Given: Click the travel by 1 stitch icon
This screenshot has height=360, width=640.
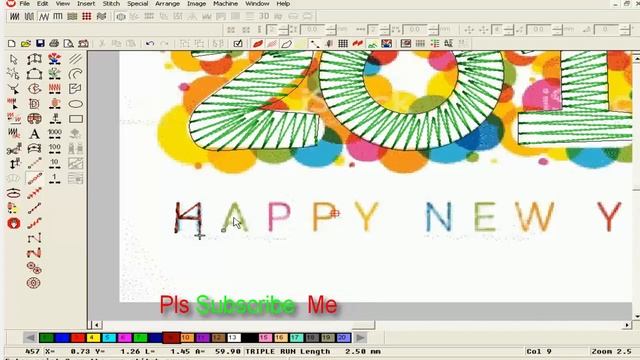Looking at the screenshot, I should tap(55, 178).
